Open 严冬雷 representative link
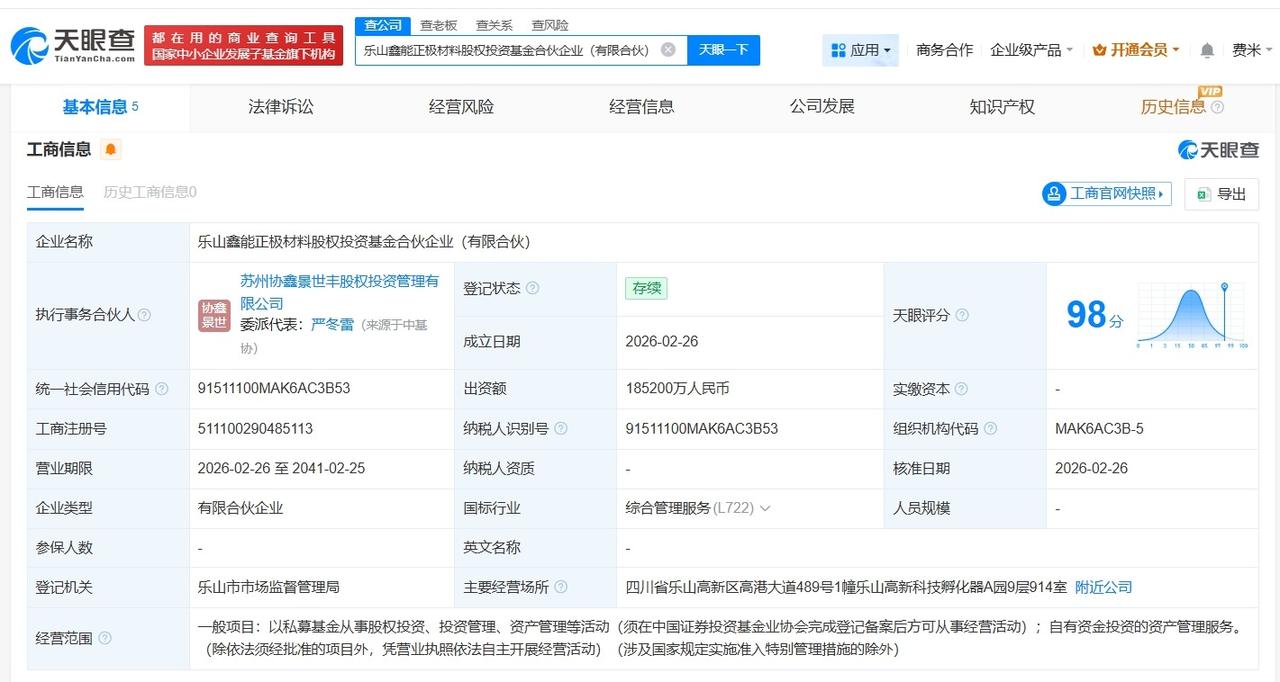Image resolution: width=1280 pixels, height=682 pixels. click(332, 325)
